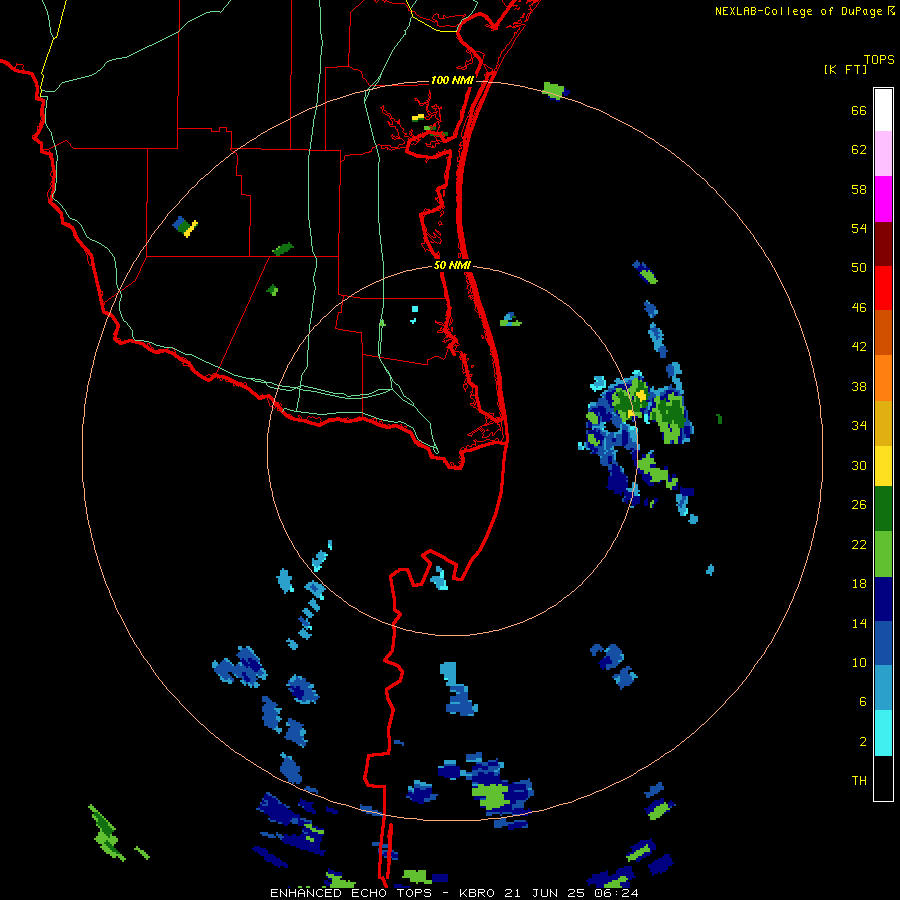Click the 54 value on legend
This screenshot has width=900, height=900.
tap(859, 228)
